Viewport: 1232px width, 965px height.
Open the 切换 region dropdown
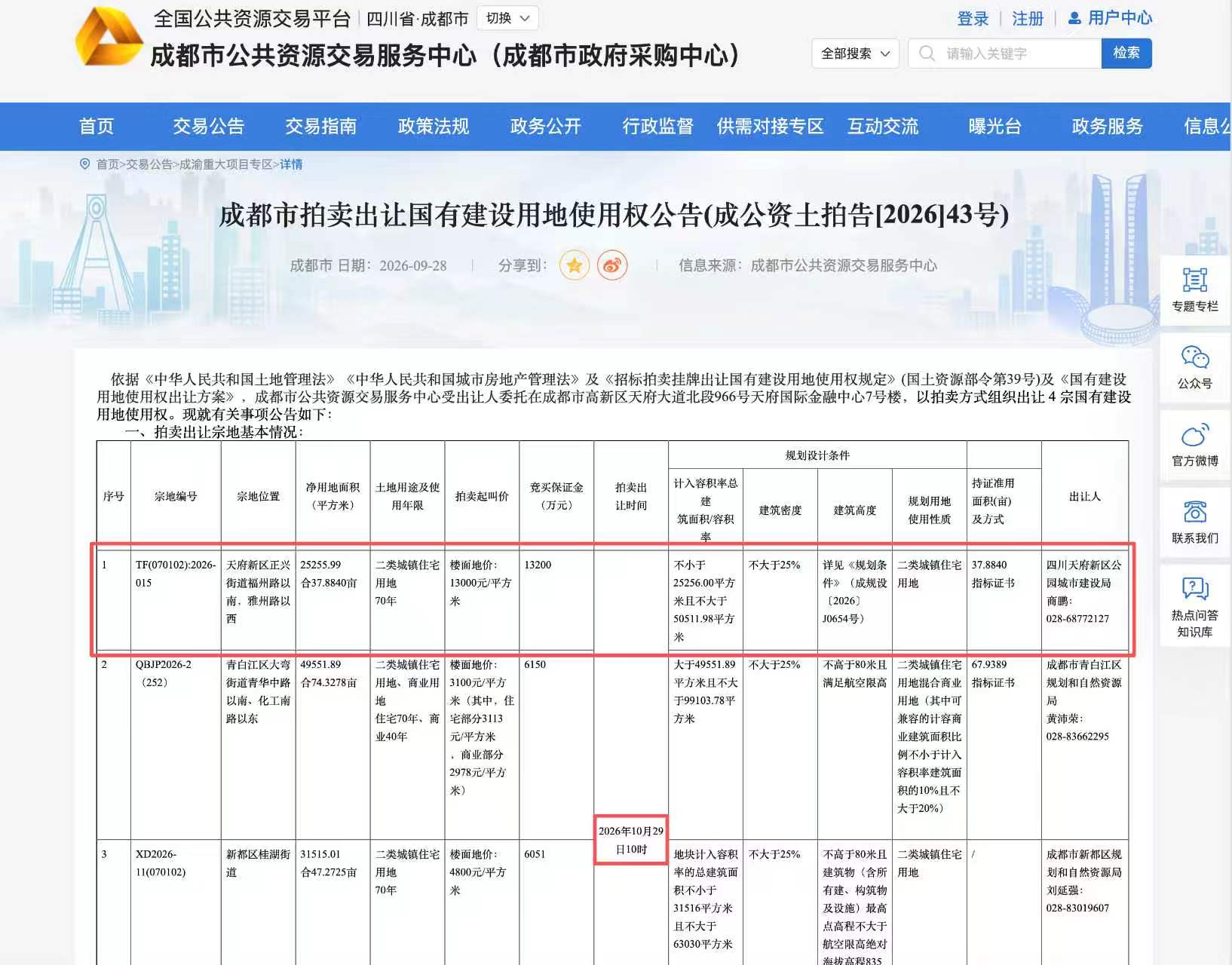click(508, 18)
